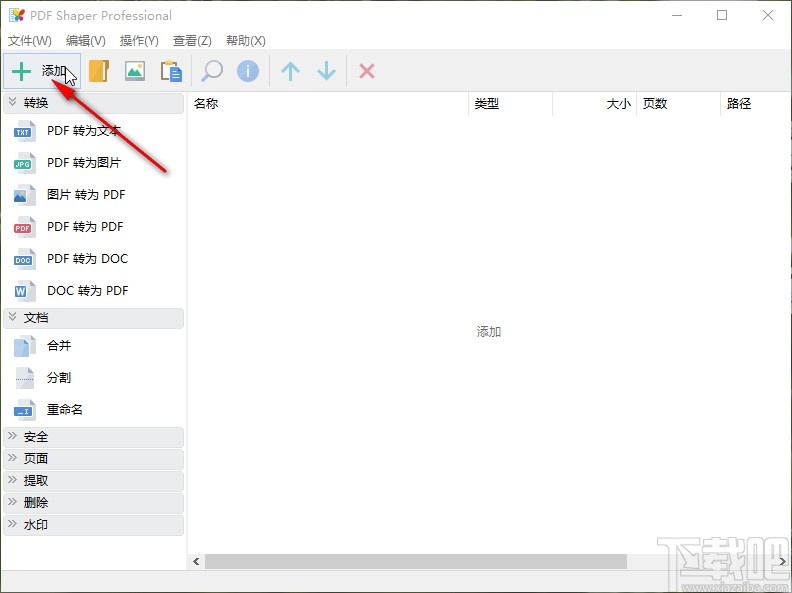Open the 查看(Z) menu
The image size is (792, 593).
[192, 40]
